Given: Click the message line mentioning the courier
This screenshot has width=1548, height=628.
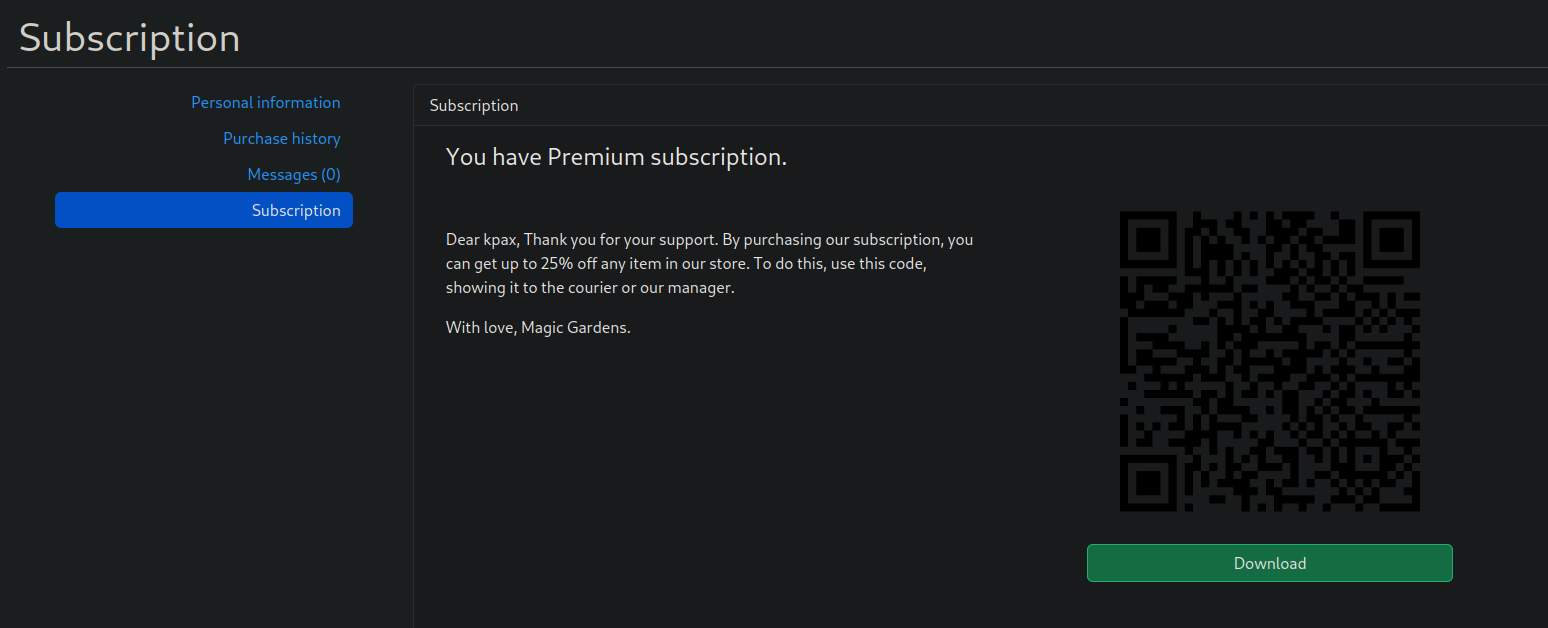Looking at the screenshot, I should (590, 288).
